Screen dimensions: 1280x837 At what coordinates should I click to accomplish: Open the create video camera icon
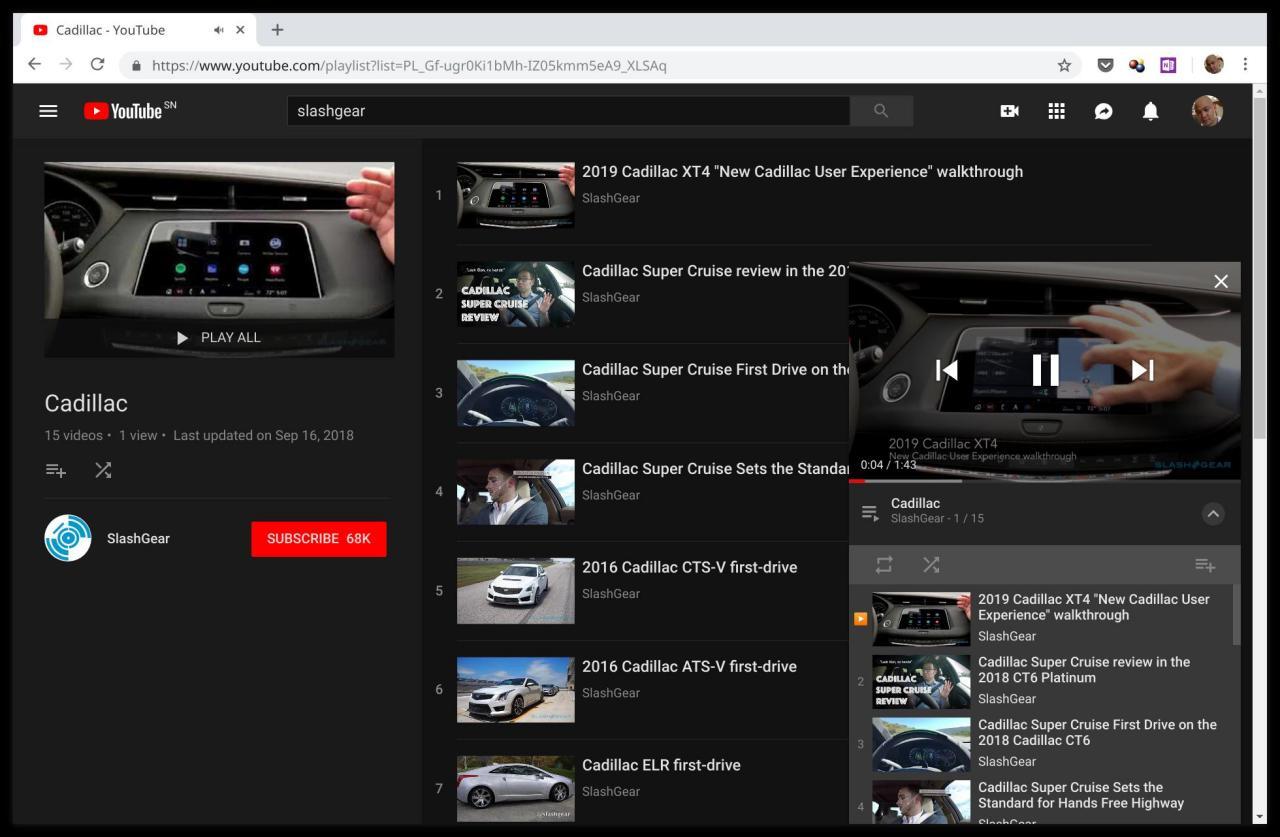pyautogui.click(x=1009, y=111)
